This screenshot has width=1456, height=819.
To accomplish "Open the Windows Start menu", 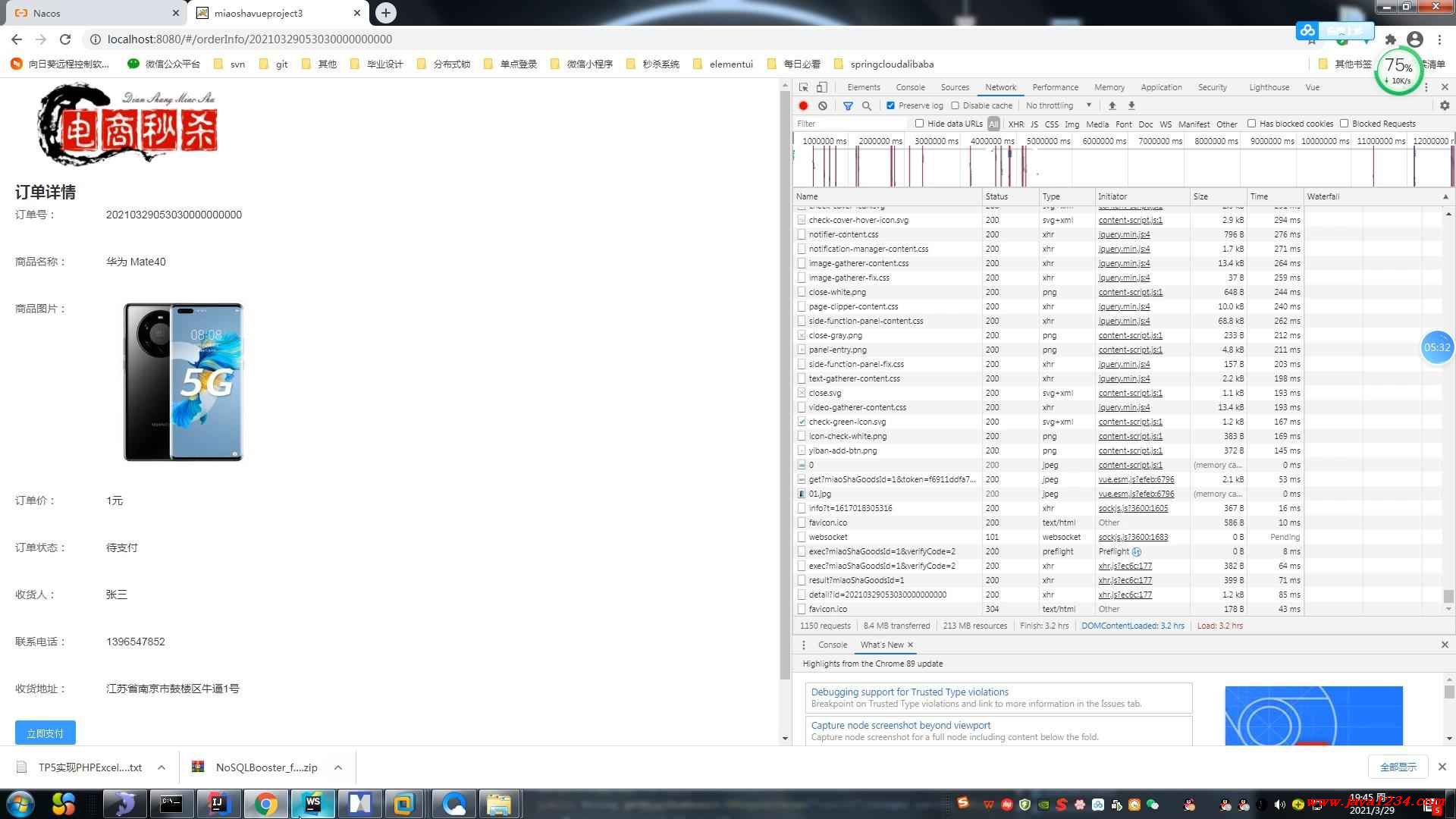I will tap(20, 804).
